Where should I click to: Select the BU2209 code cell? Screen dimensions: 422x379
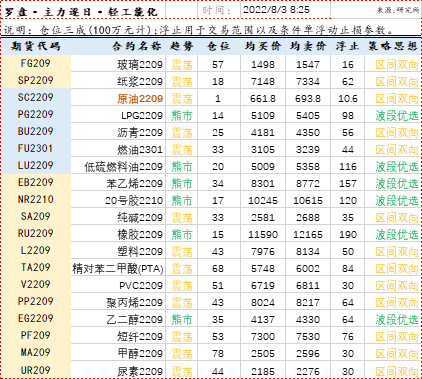coord(36,131)
